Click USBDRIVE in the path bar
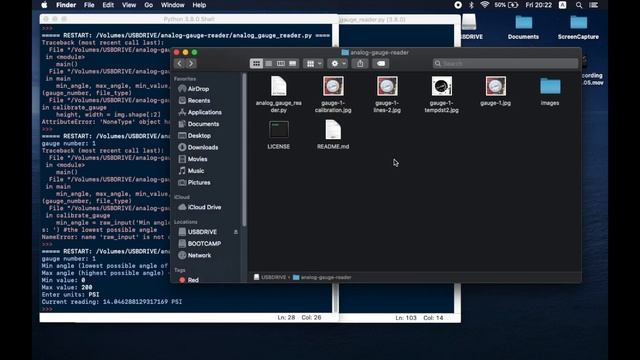This screenshot has width=640, height=360. [270, 277]
